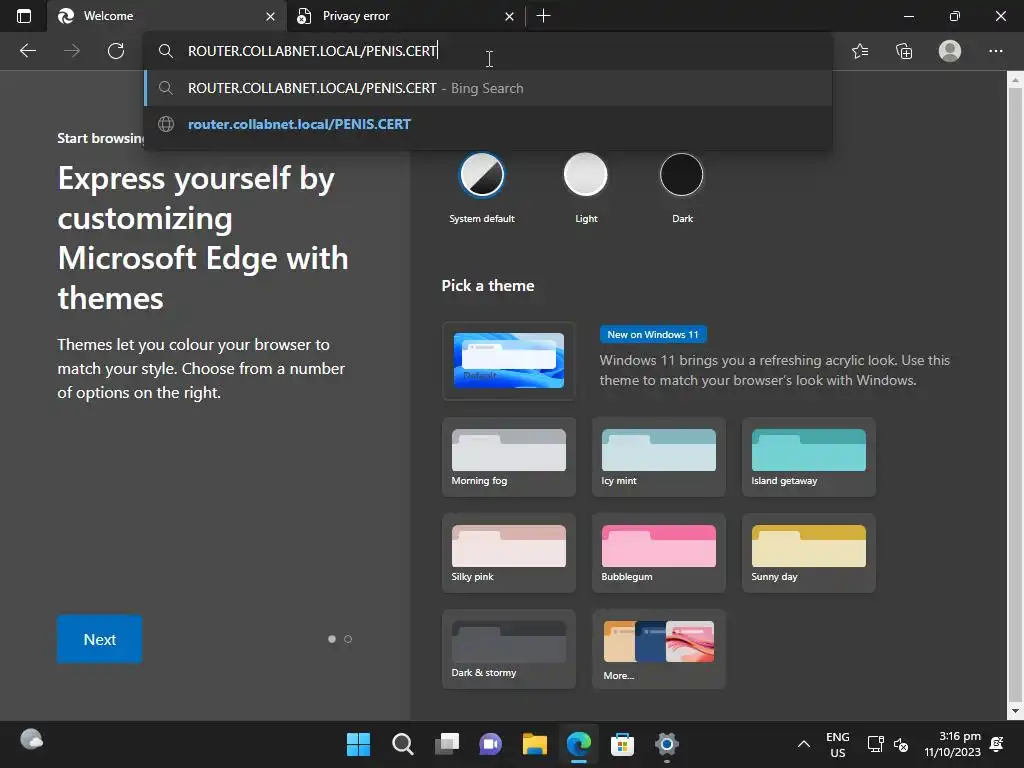Select the router.collabnet.local/PENIS.CERT URL suggestion
The height and width of the screenshot is (768, 1024).
click(488, 124)
